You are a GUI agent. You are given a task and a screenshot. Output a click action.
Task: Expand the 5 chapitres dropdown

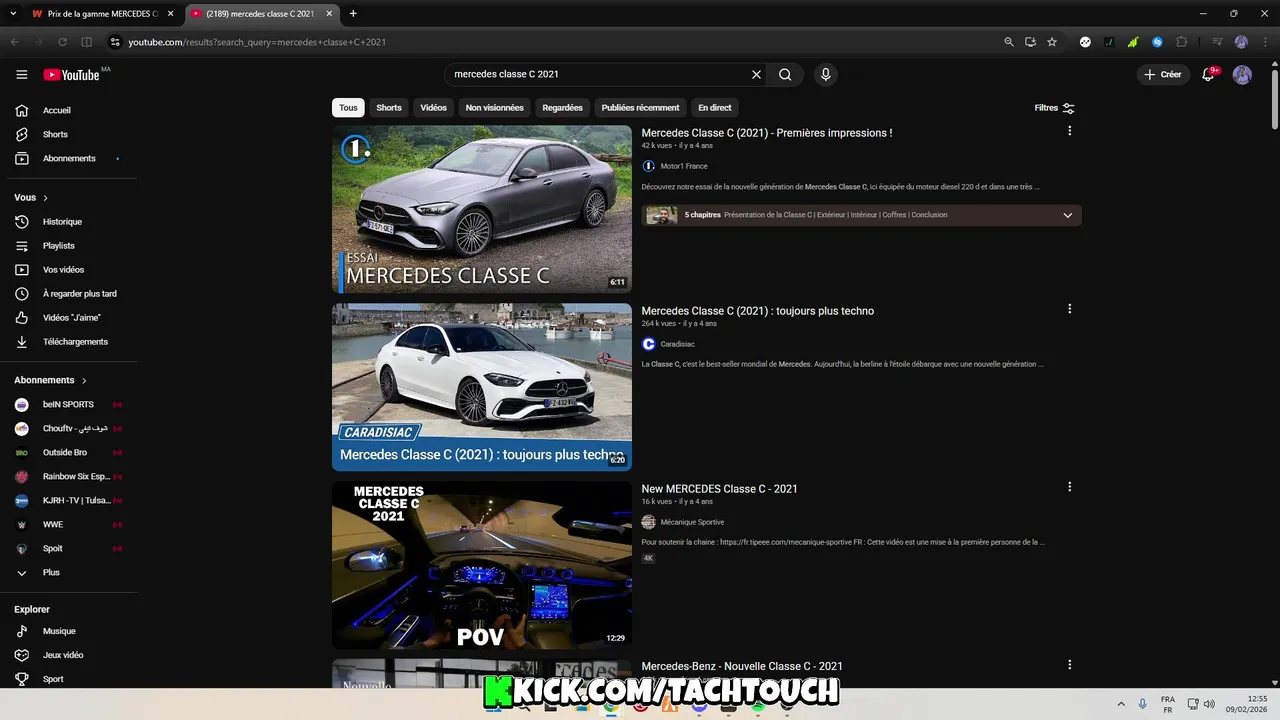[1067, 215]
